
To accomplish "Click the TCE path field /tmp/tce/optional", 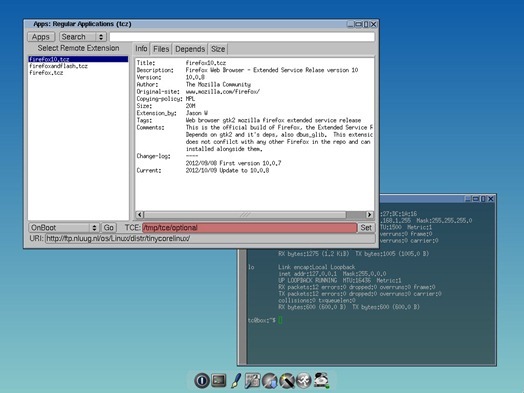I will pyautogui.click(x=250, y=228).
